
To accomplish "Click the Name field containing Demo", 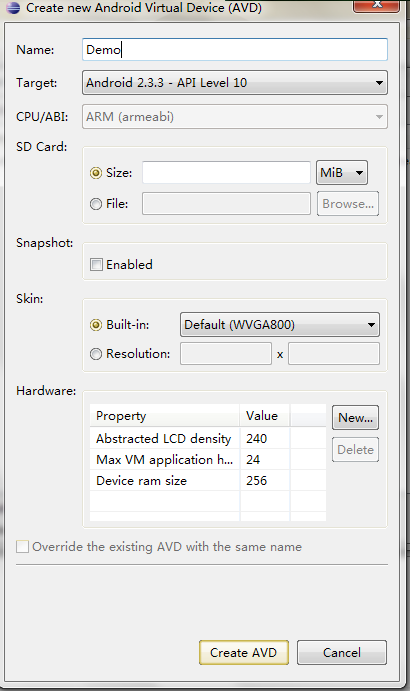I will point(235,49).
